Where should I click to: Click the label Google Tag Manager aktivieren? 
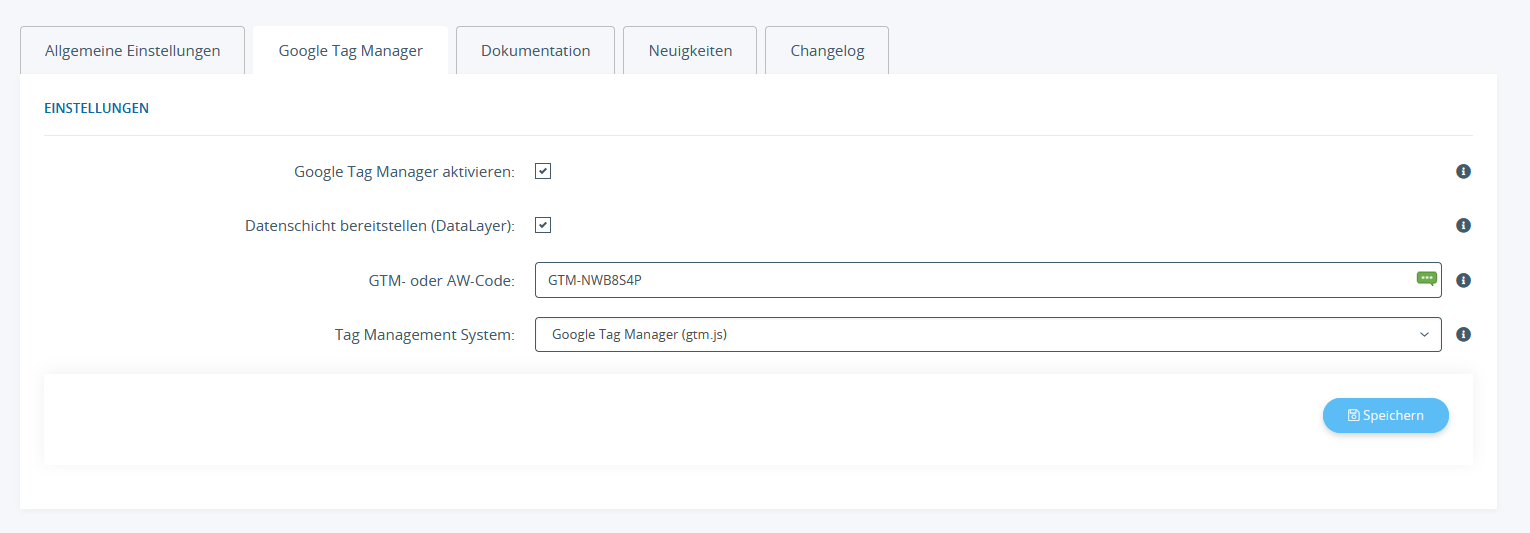point(404,172)
